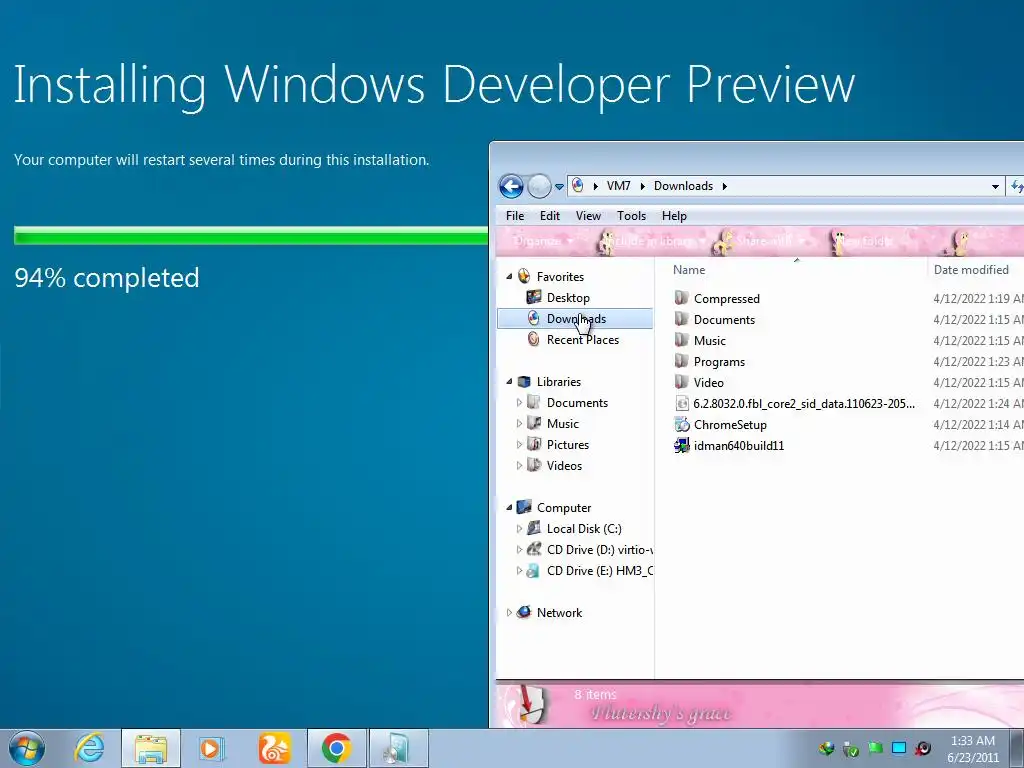Expand the Documents library node
This screenshot has height=768, width=1024.
(x=519, y=403)
